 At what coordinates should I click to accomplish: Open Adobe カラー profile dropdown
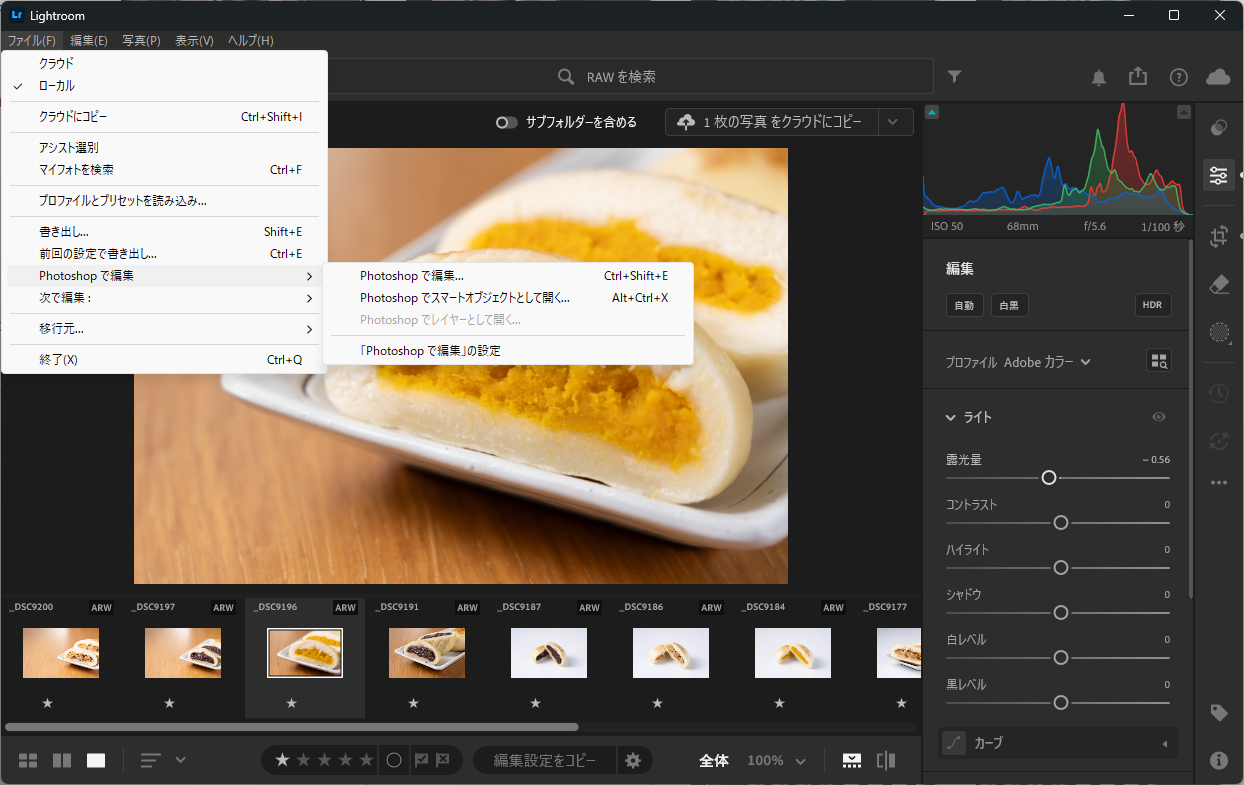pos(1047,362)
